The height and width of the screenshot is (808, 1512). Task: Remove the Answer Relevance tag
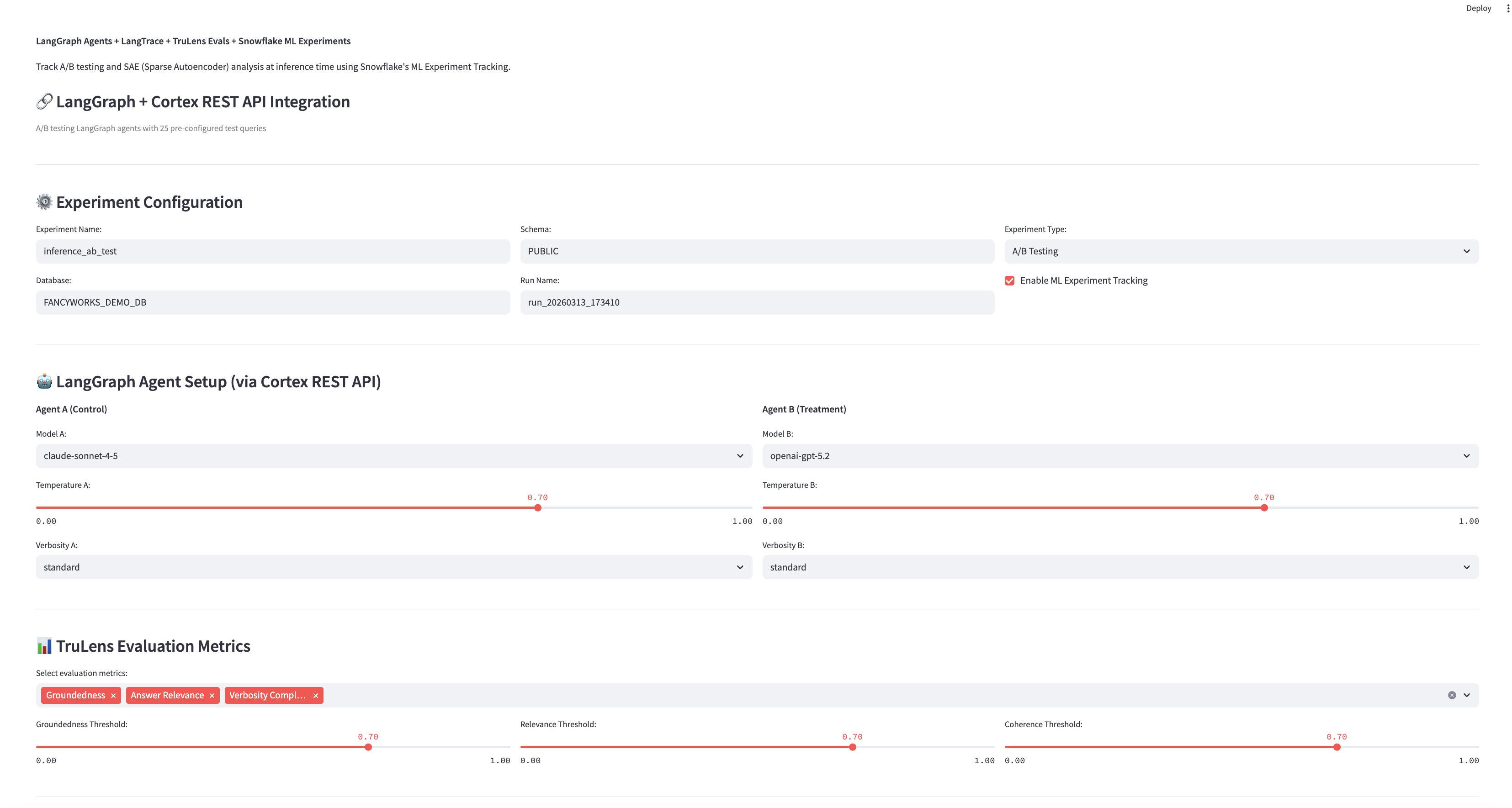(x=212, y=695)
